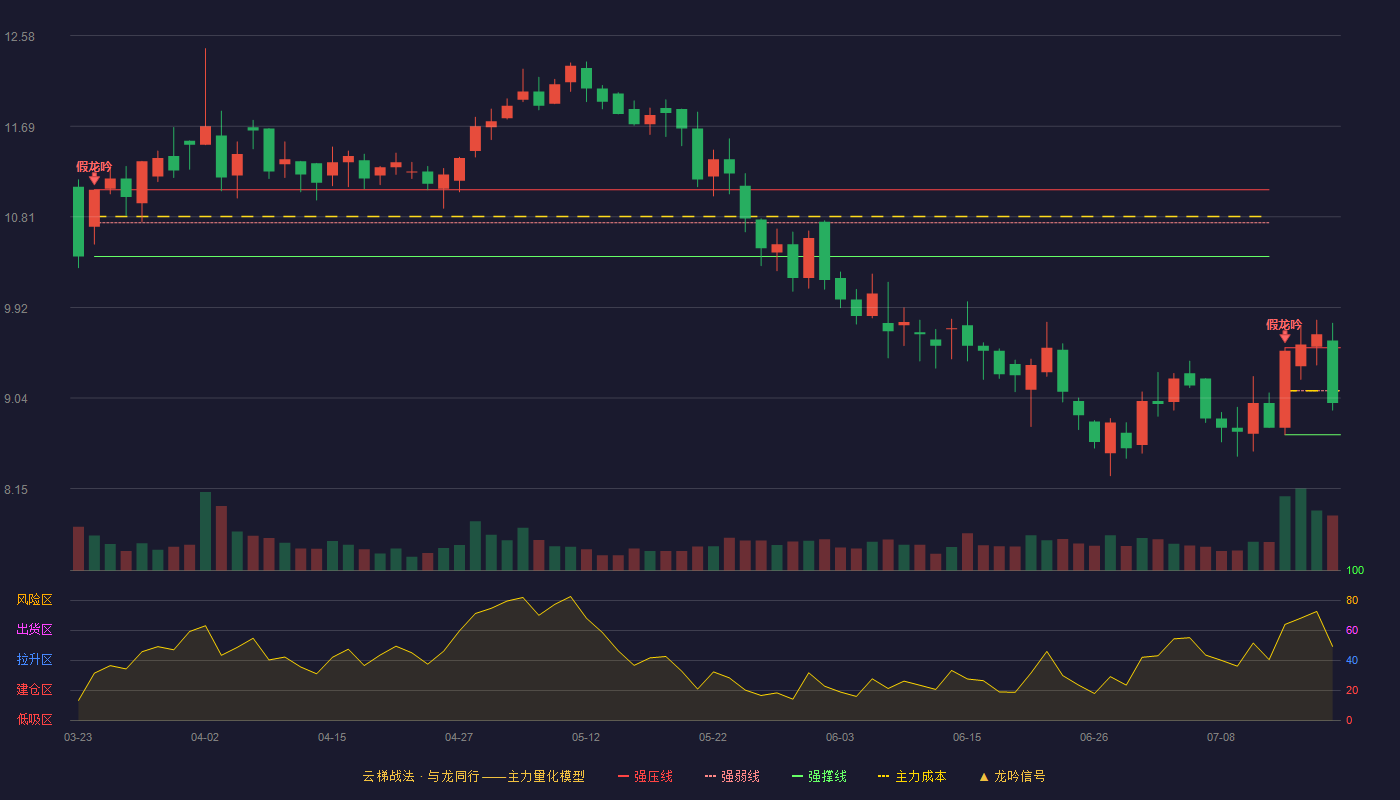Image resolution: width=1400 pixels, height=800 pixels.
Task: Select the 风险区 zone label
Action: pos(34,600)
